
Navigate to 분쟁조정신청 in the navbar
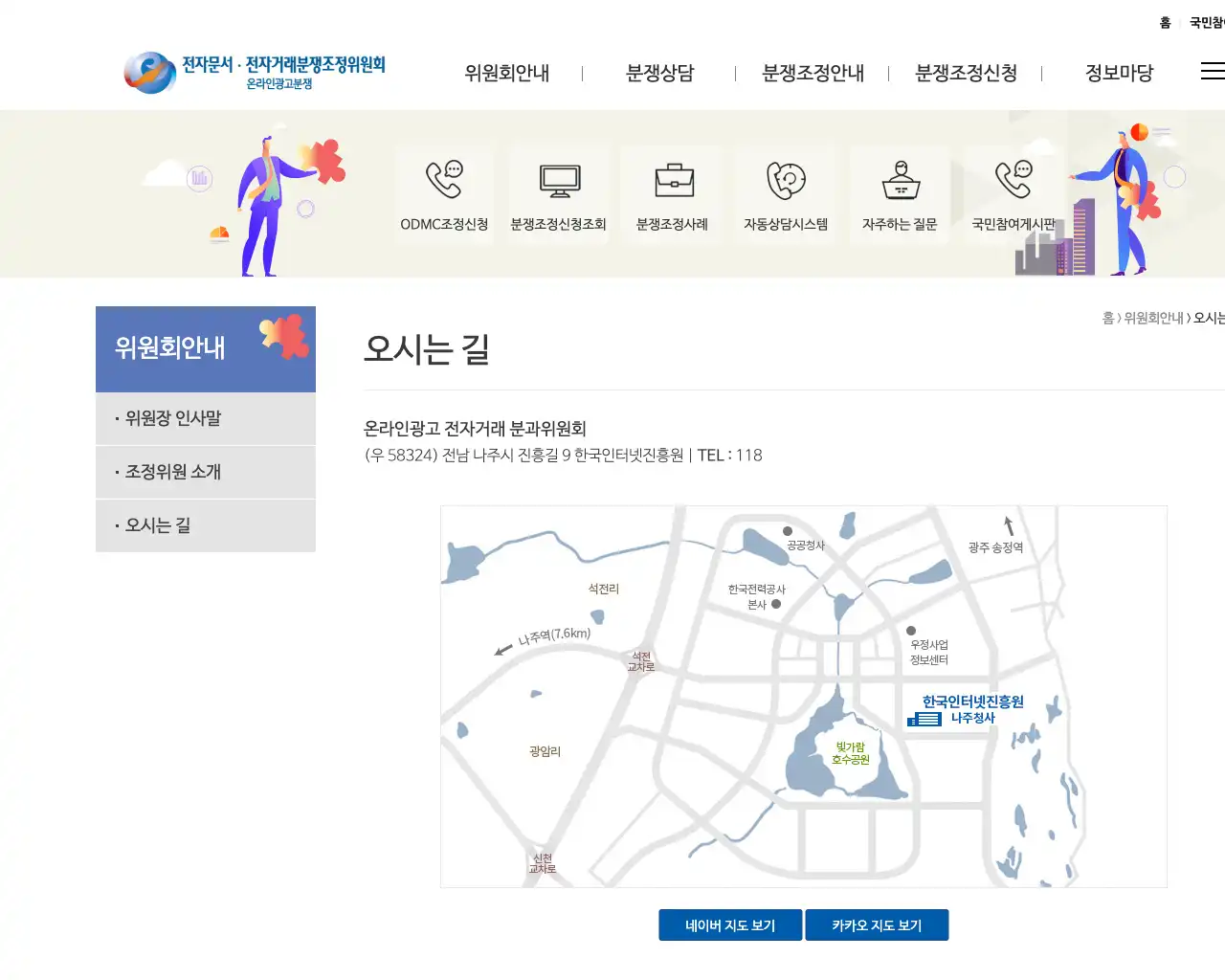[966, 73]
